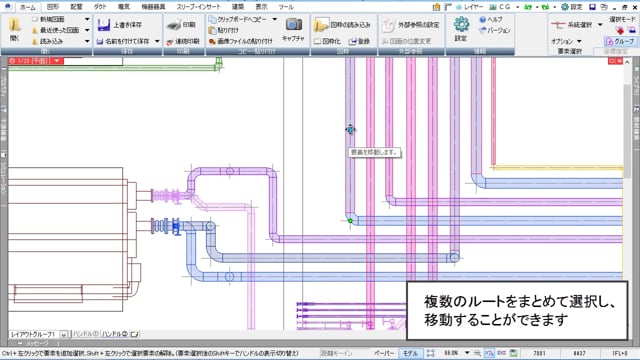Click the print (印刷) printer icon

tap(174, 25)
